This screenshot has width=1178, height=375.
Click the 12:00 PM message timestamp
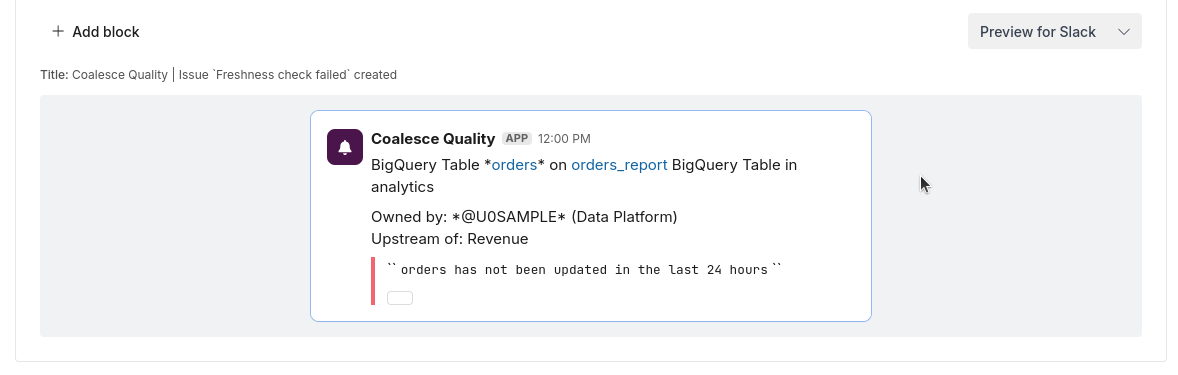pos(564,139)
